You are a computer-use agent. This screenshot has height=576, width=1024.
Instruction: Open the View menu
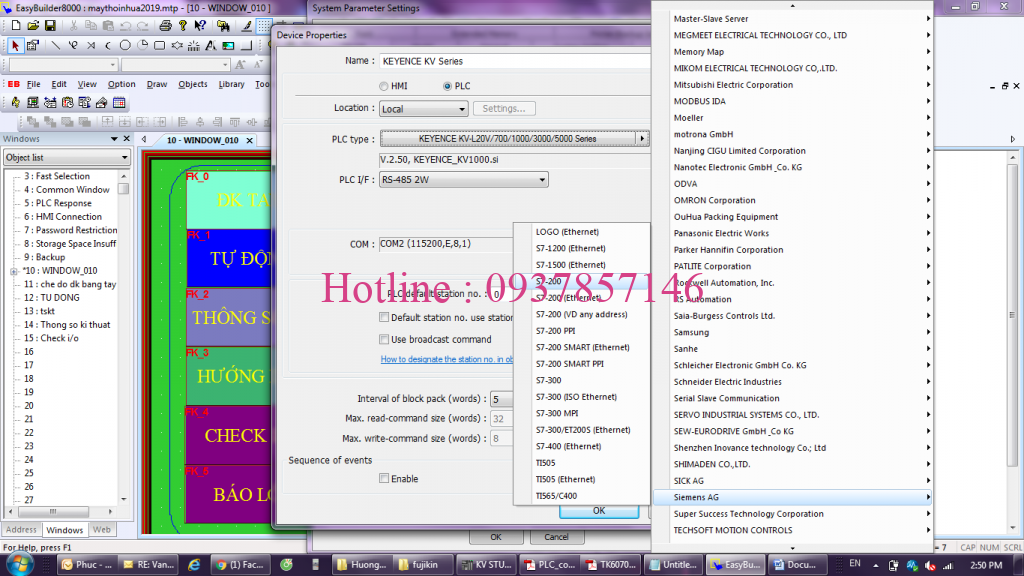[x=87, y=84]
